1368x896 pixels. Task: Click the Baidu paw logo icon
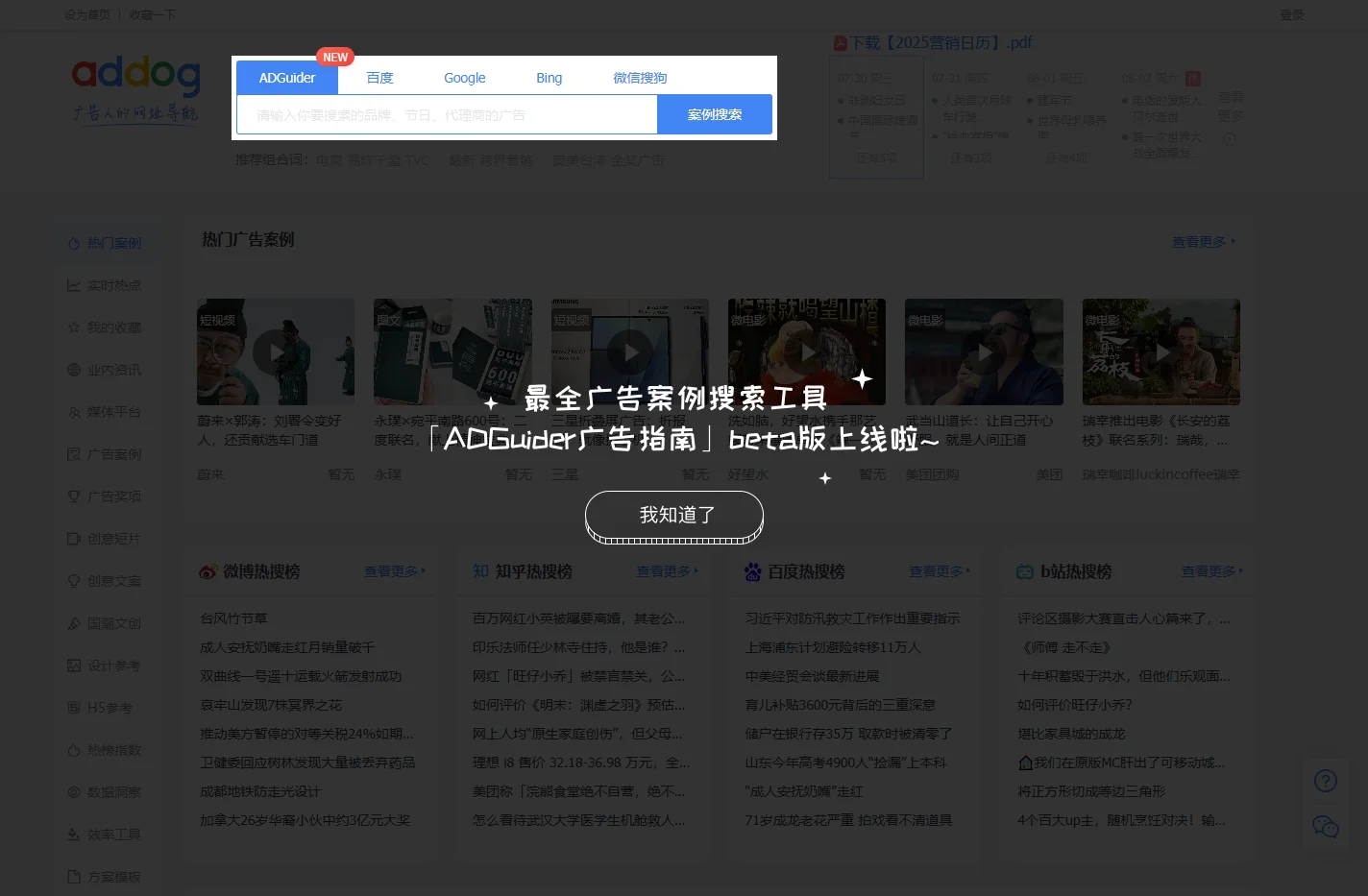click(753, 571)
